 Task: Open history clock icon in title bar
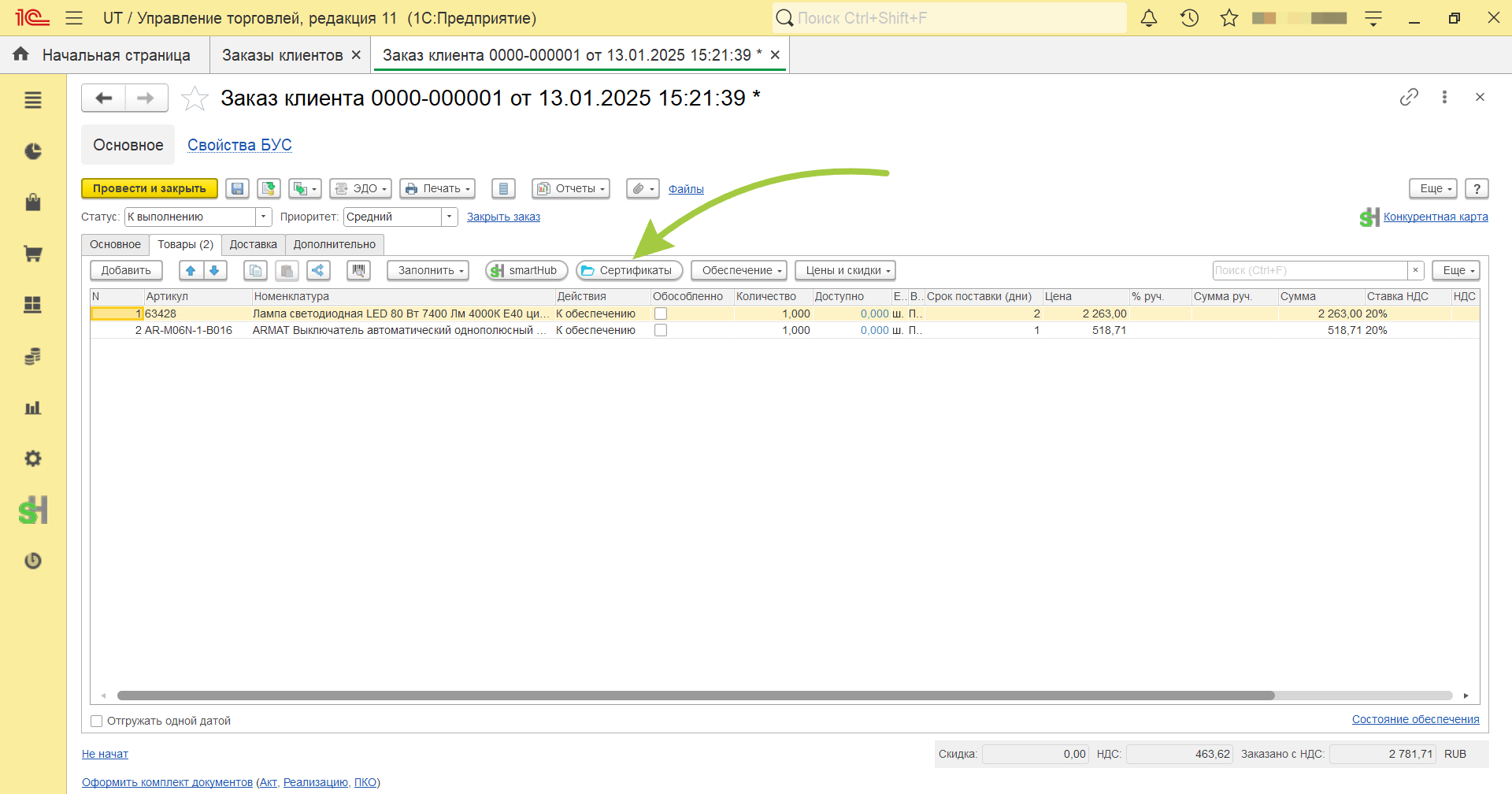click(x=1189, y=18)
